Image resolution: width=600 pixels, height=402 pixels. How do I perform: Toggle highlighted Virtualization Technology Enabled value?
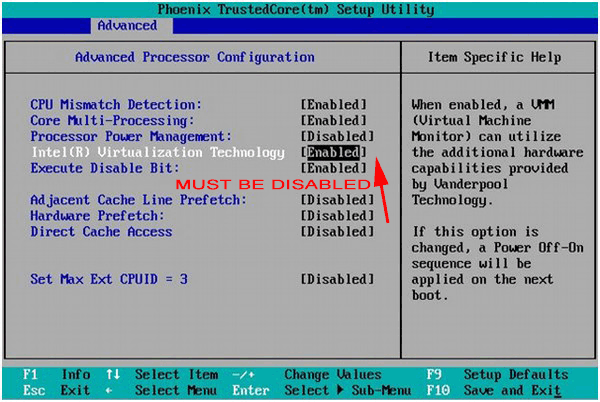pos(334,152)
